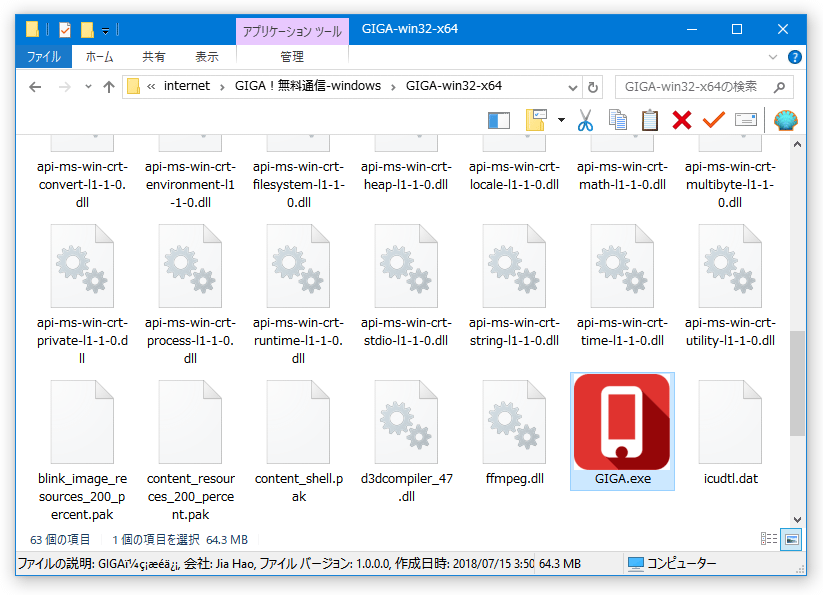Screen dimensions: 823x595
Task: Click the Paste clipboard toolbar icon
Action: click(x=650, y=120)
